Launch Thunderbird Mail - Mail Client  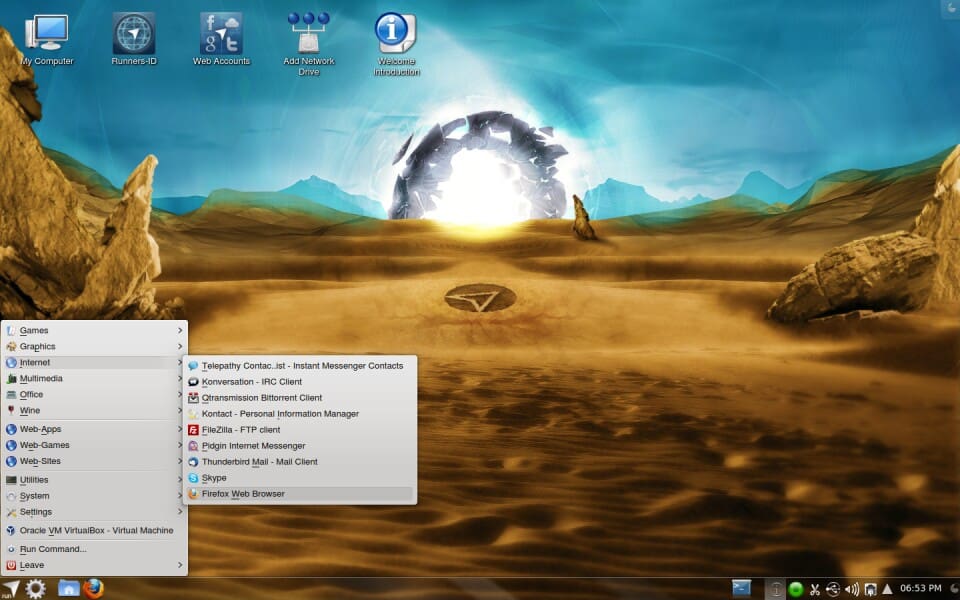coord(300,462)
